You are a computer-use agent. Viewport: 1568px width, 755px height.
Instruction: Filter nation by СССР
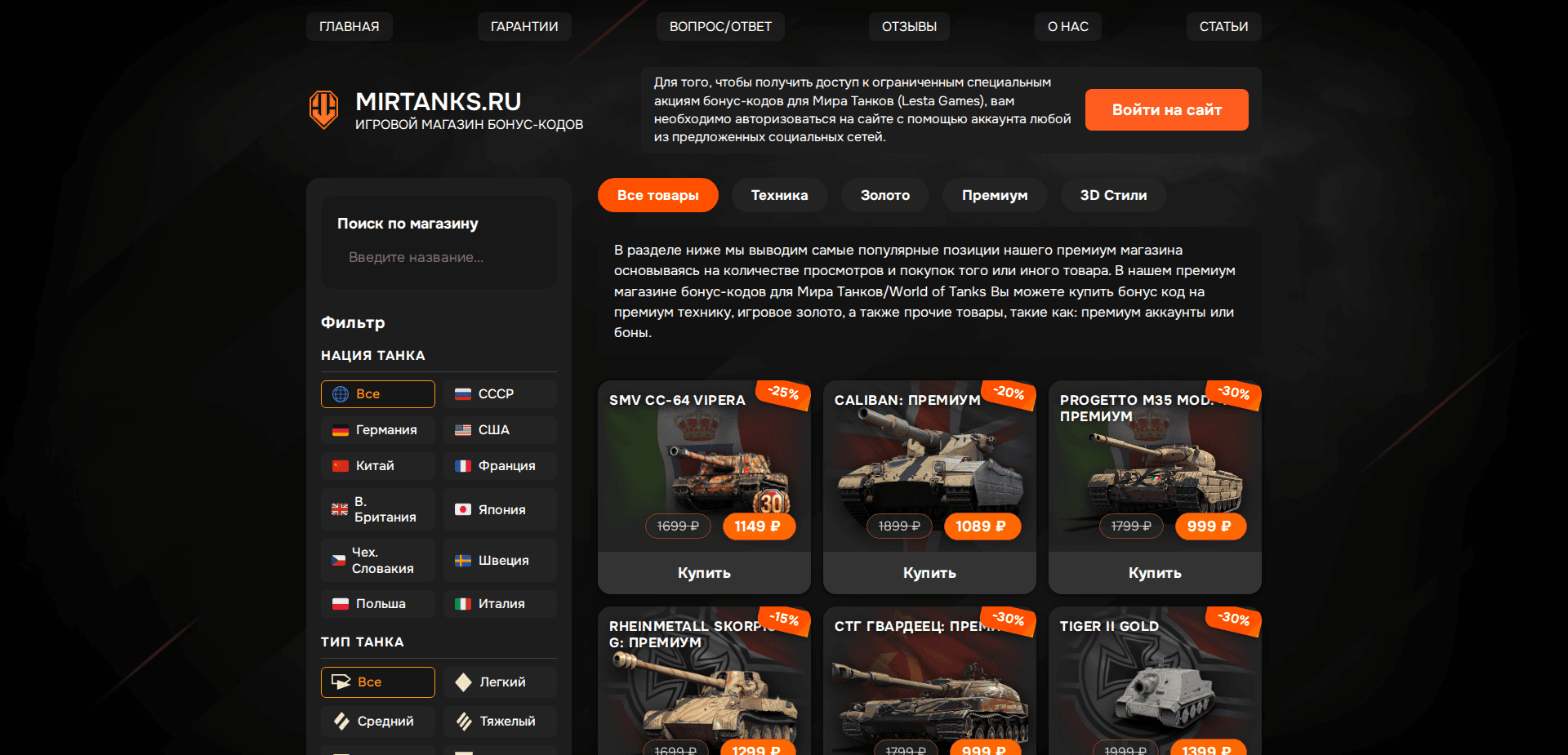500,394
